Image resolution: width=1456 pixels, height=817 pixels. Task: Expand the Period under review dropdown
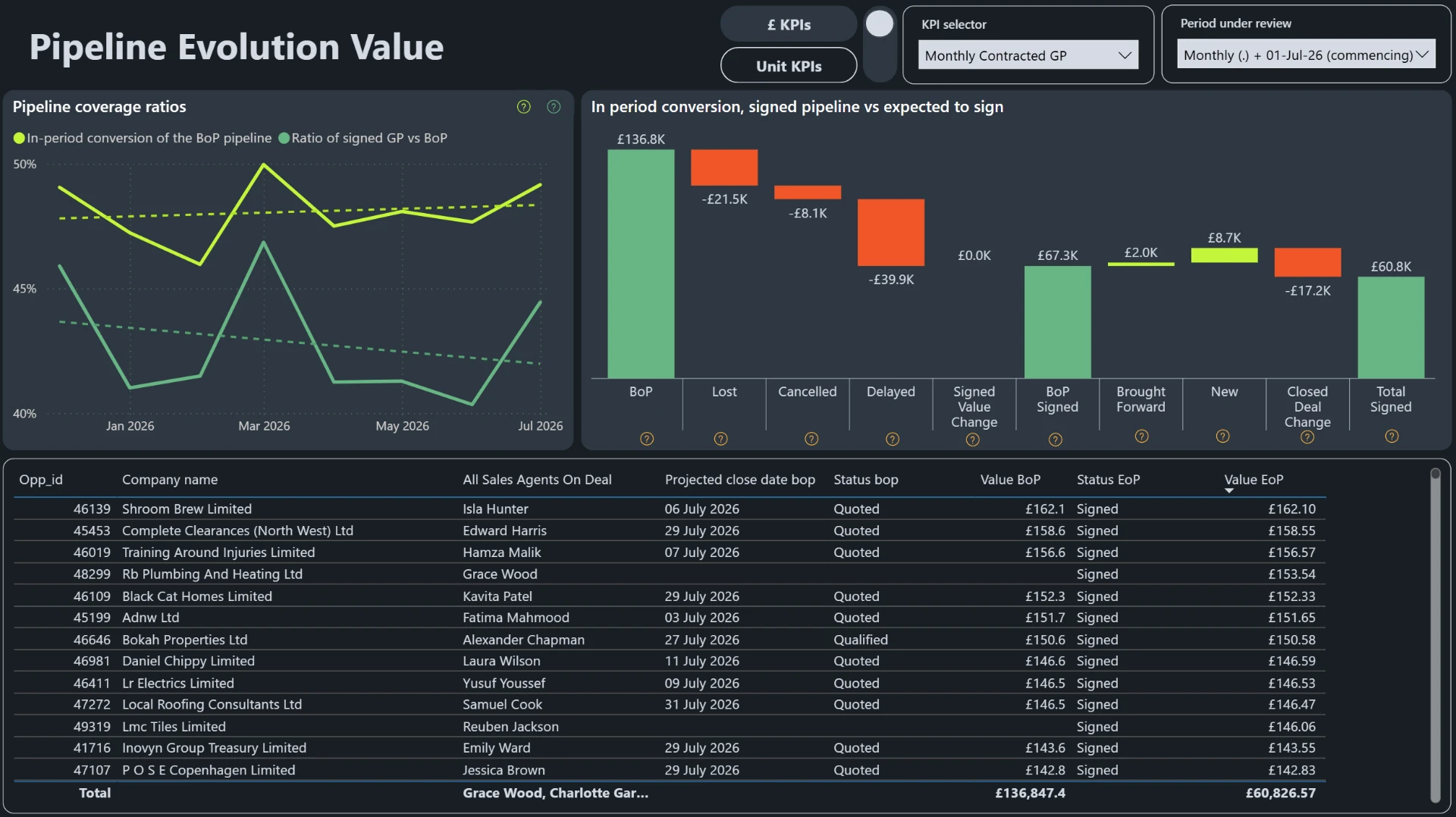tap(1306, 55)
